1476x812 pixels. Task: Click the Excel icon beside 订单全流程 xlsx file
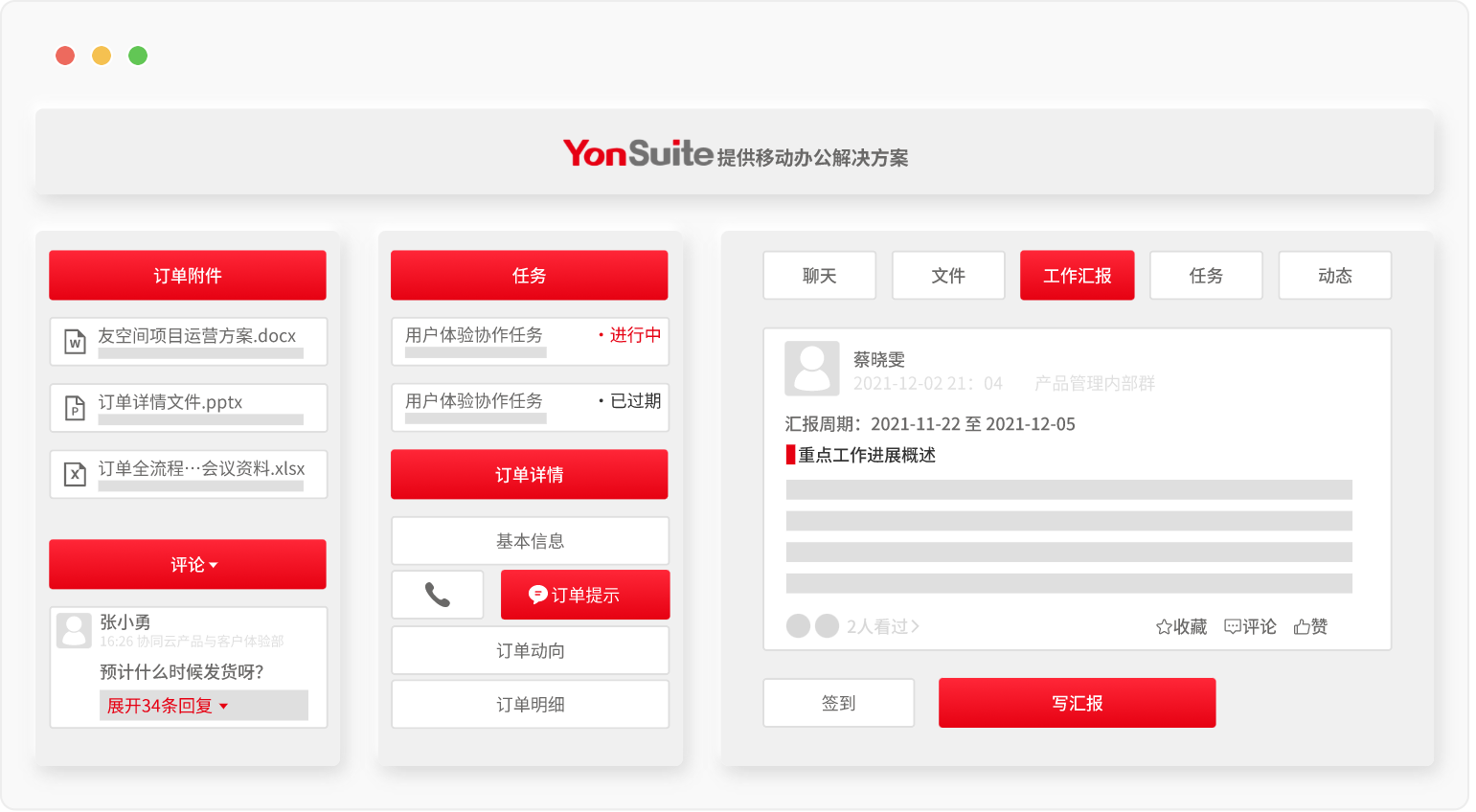[75, 474]
